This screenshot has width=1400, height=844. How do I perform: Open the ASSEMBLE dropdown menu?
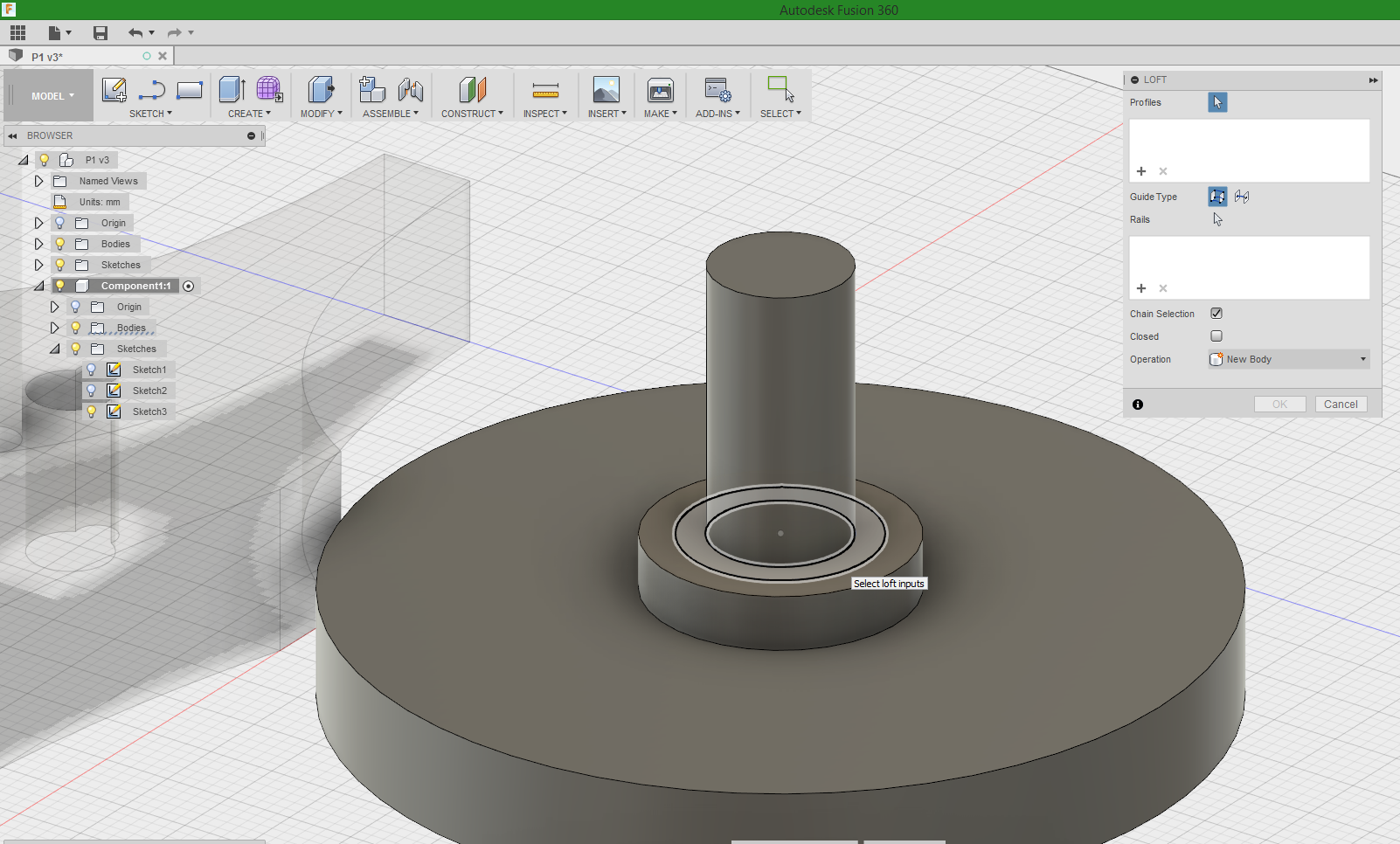click(x=391, y=114)
